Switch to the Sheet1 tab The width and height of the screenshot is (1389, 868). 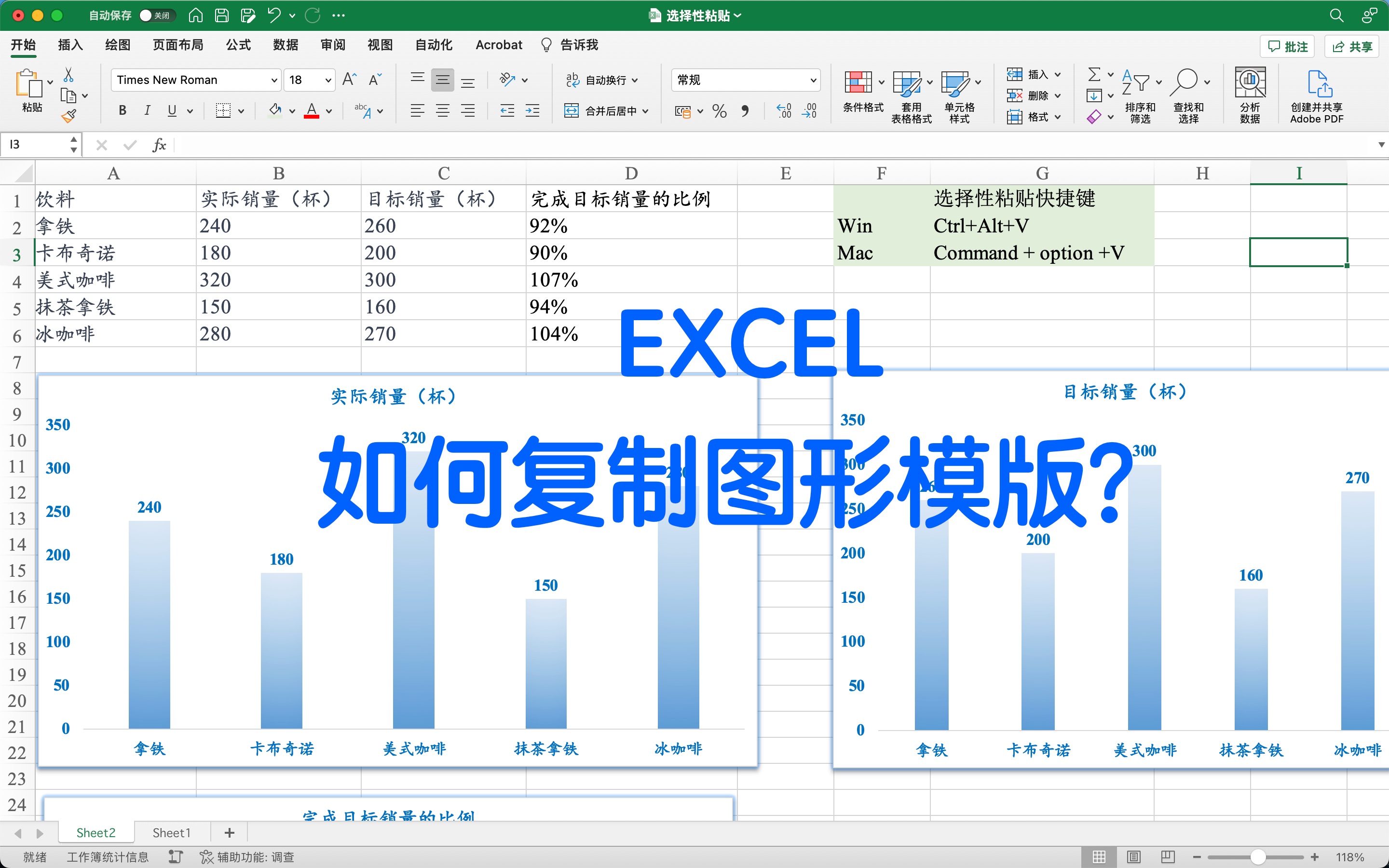tap(171, 832)
